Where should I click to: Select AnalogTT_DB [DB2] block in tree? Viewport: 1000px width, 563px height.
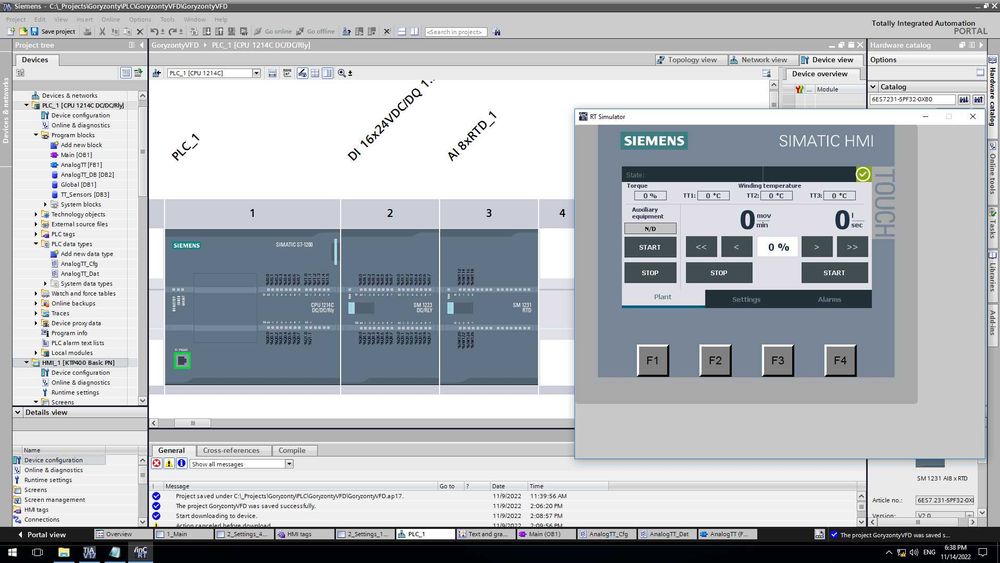coord(87,175)
